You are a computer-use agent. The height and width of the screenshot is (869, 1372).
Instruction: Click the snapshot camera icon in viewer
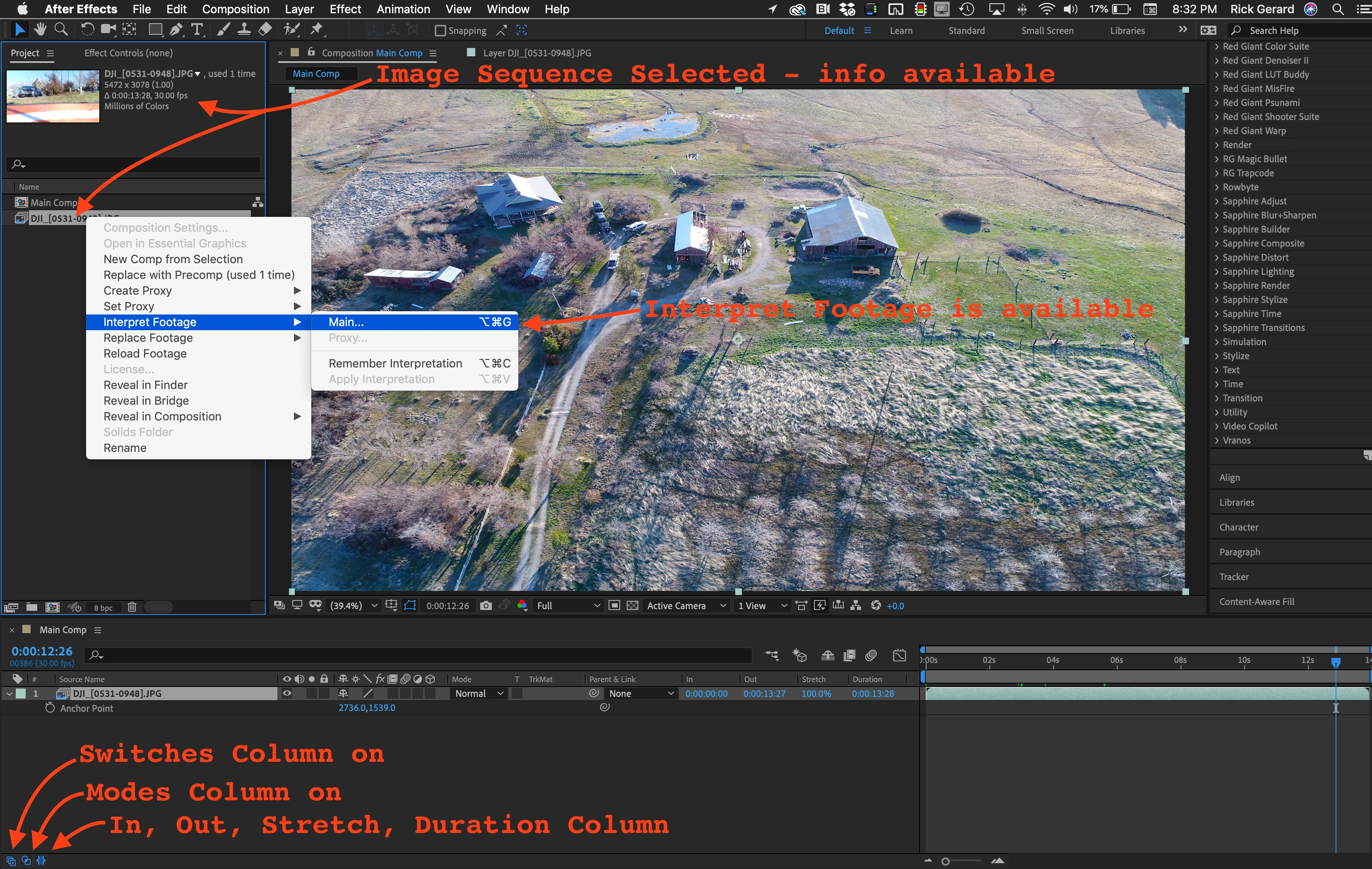[486, 606]
